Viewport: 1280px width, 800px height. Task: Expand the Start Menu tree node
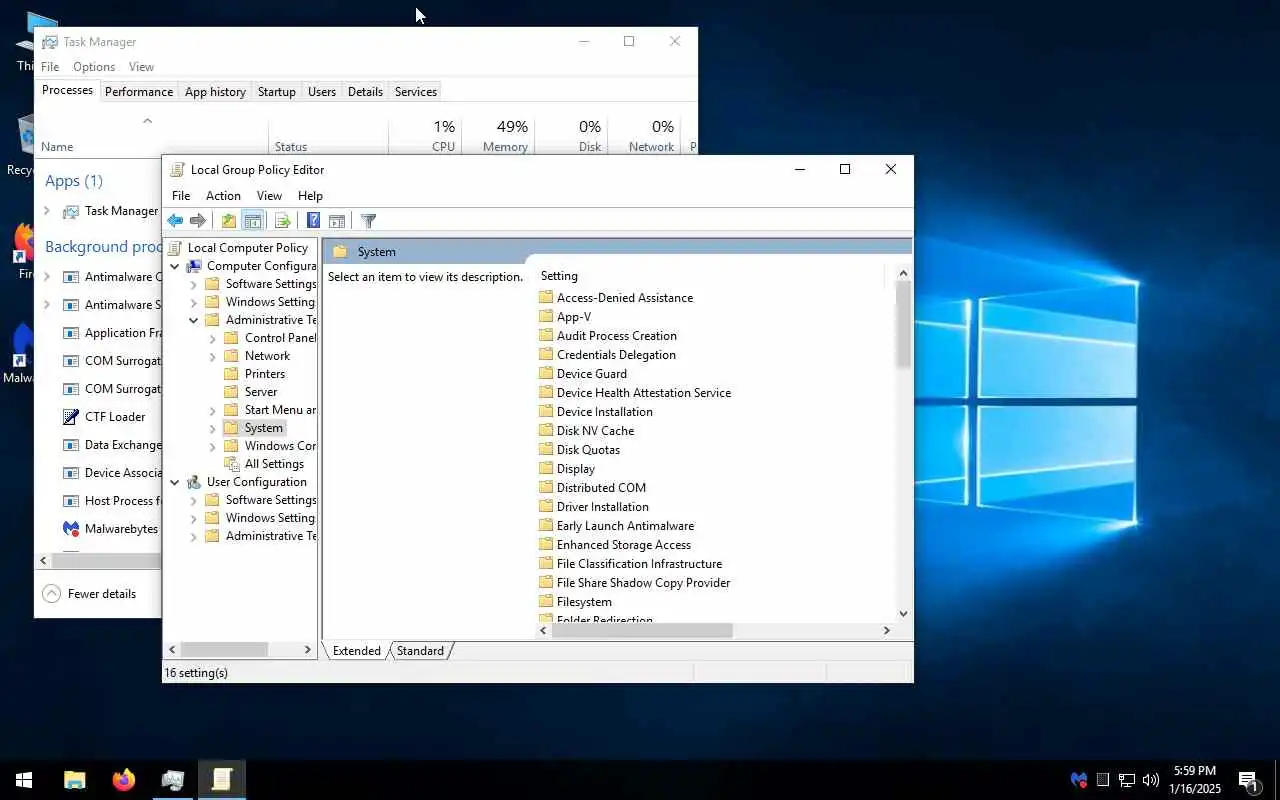pos(212,410)
